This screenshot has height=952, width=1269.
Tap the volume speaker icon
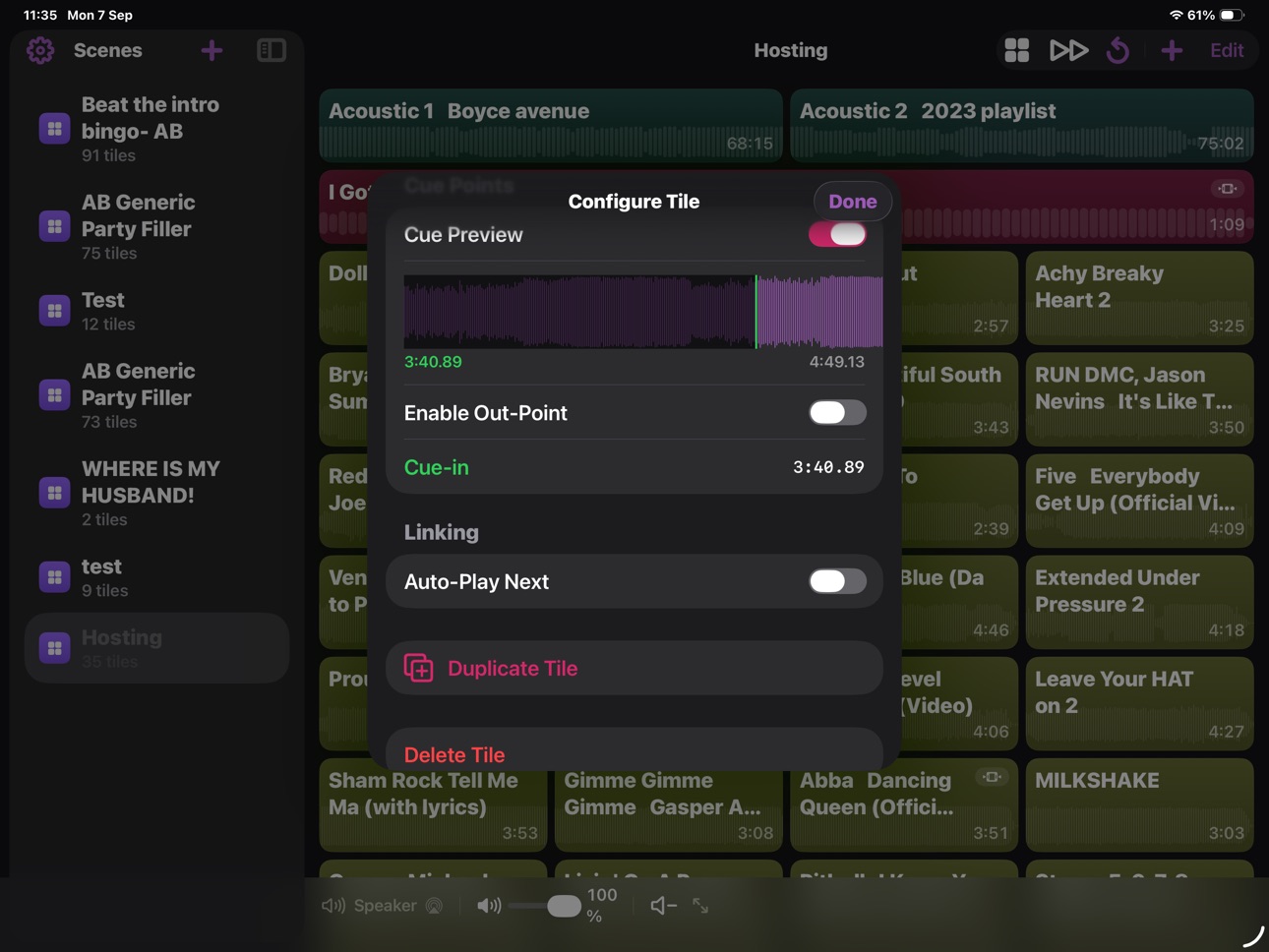point(489,906)
